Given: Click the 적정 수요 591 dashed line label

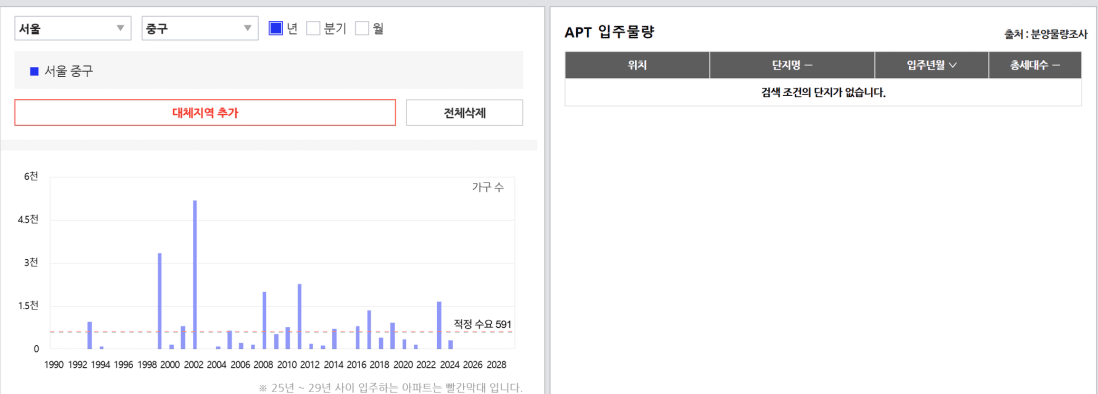Looking at the screenshot, I should click(482, 324).
